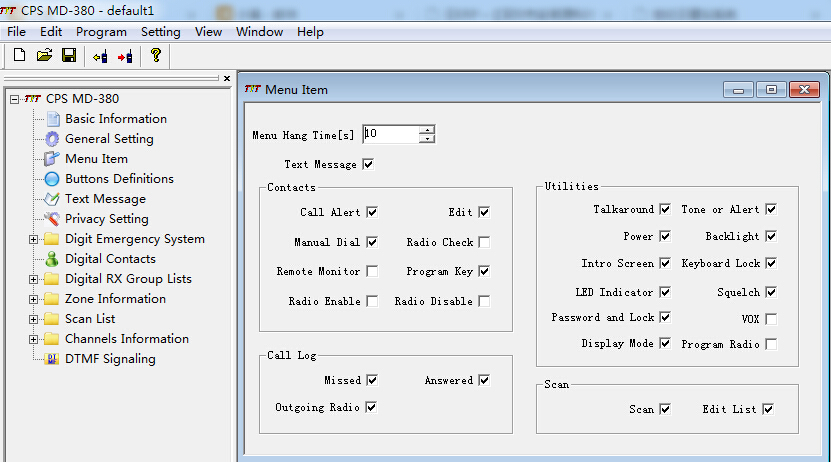Click the Buttons Definitions blue circle icon

point(52,179)
